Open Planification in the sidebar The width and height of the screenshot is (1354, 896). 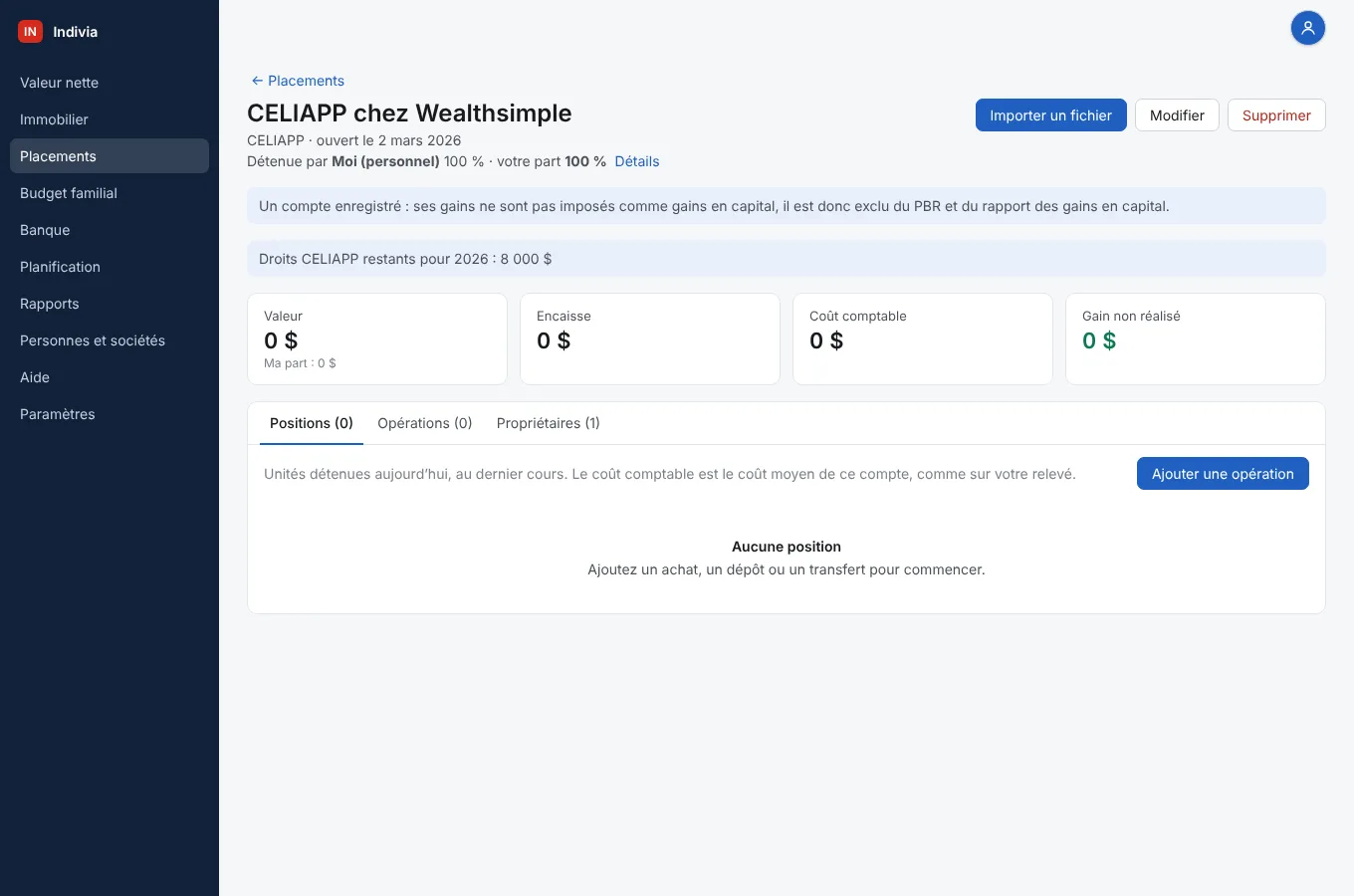[110, 267]
